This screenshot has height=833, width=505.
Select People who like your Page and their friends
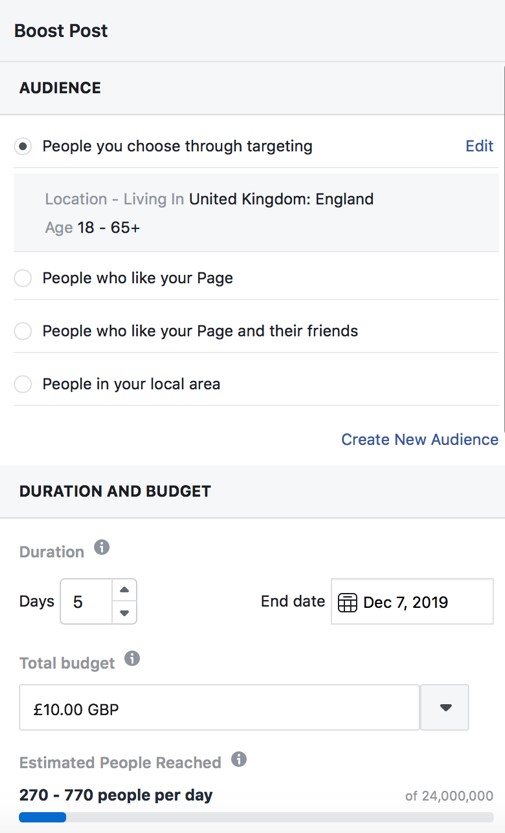coord(23,331)
